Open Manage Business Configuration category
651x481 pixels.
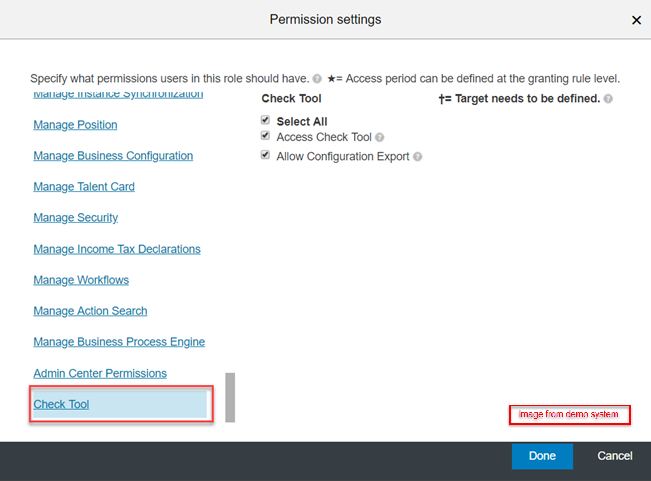point(113,156)
